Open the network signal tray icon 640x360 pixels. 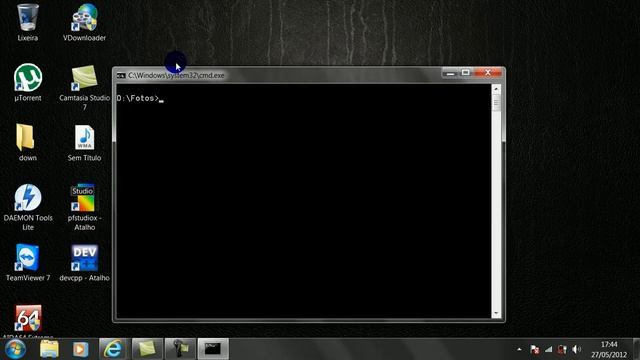point(549,349)
